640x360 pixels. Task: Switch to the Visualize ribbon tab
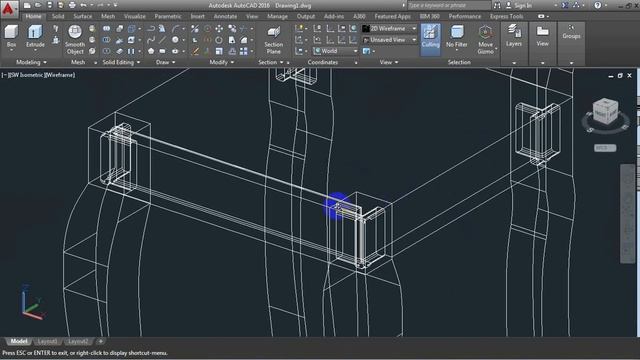[x=135, y=16]
